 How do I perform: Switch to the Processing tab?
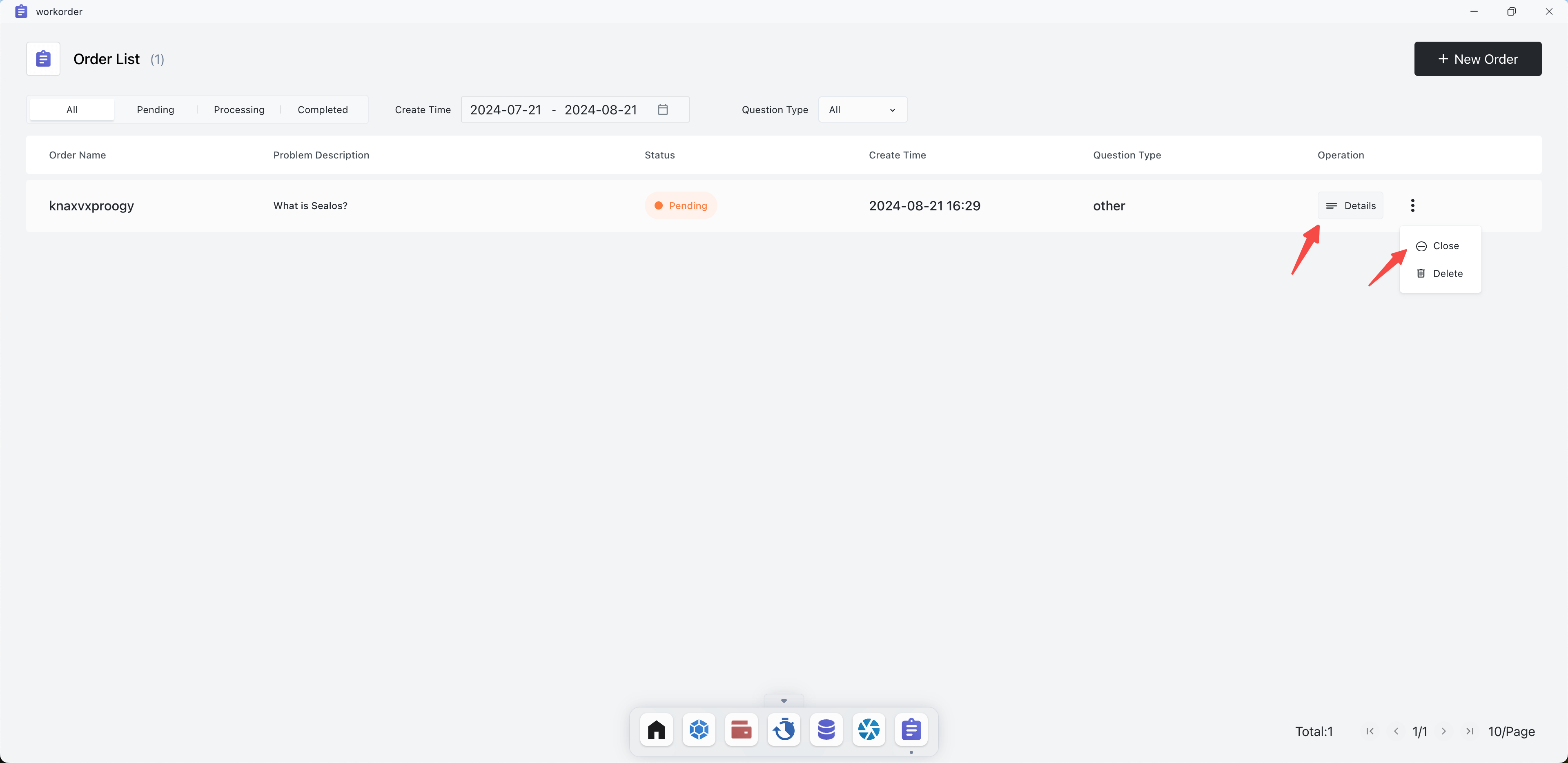tap(238, 109)
